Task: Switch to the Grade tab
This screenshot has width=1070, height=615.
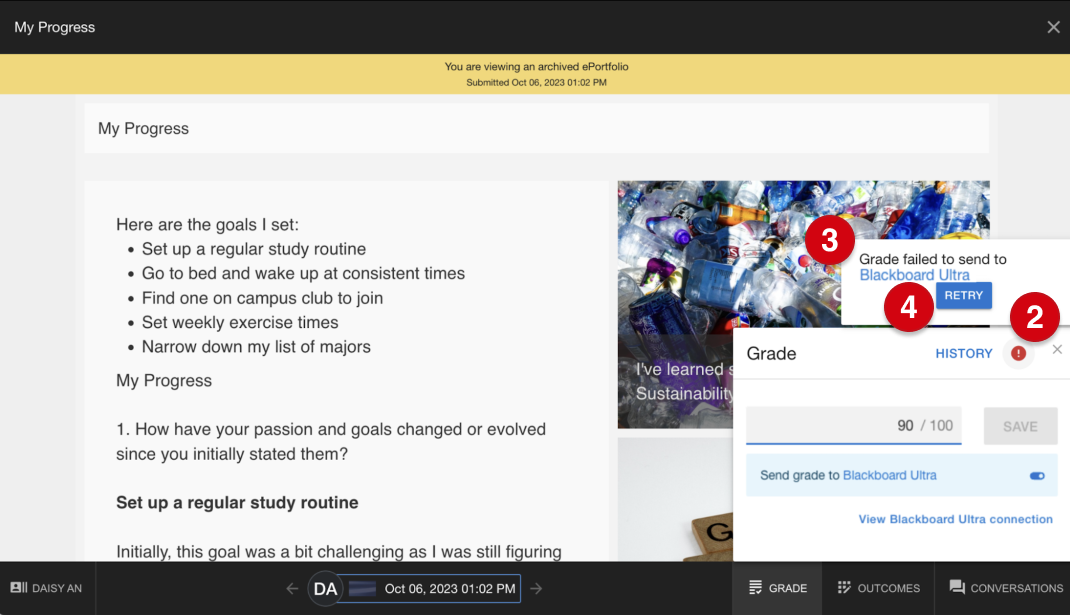Action: [777, 588]
